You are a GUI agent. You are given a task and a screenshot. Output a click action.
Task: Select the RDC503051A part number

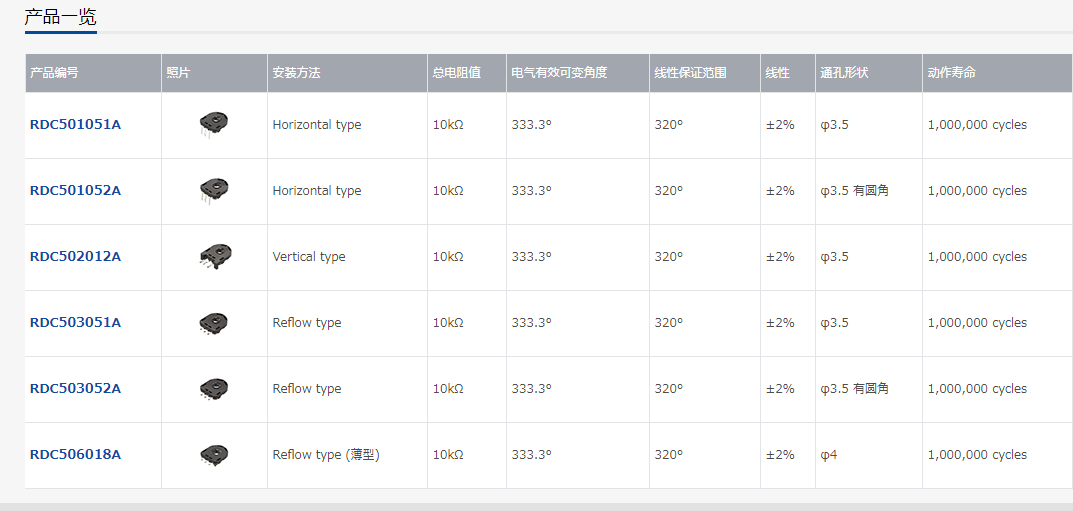pos(75,323)
